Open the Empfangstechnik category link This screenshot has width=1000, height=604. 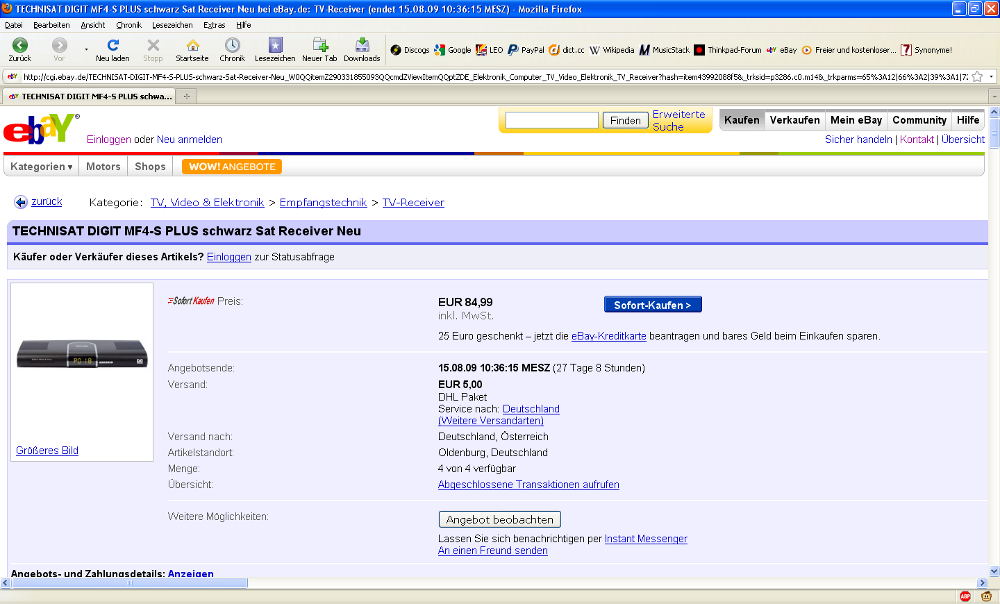[x=323, y=202]
